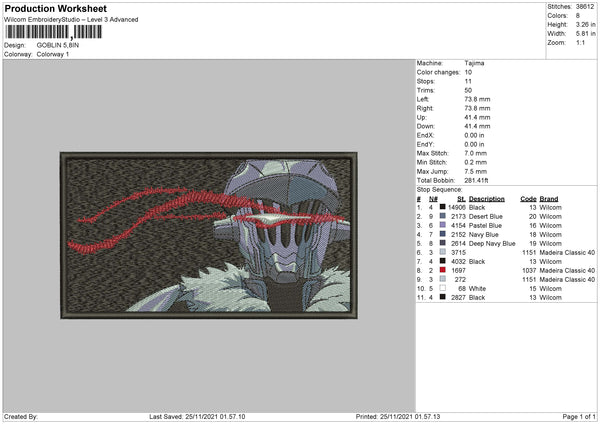
Task: Click the embroidered Goblin patch design preview
Action: point(209,235)
